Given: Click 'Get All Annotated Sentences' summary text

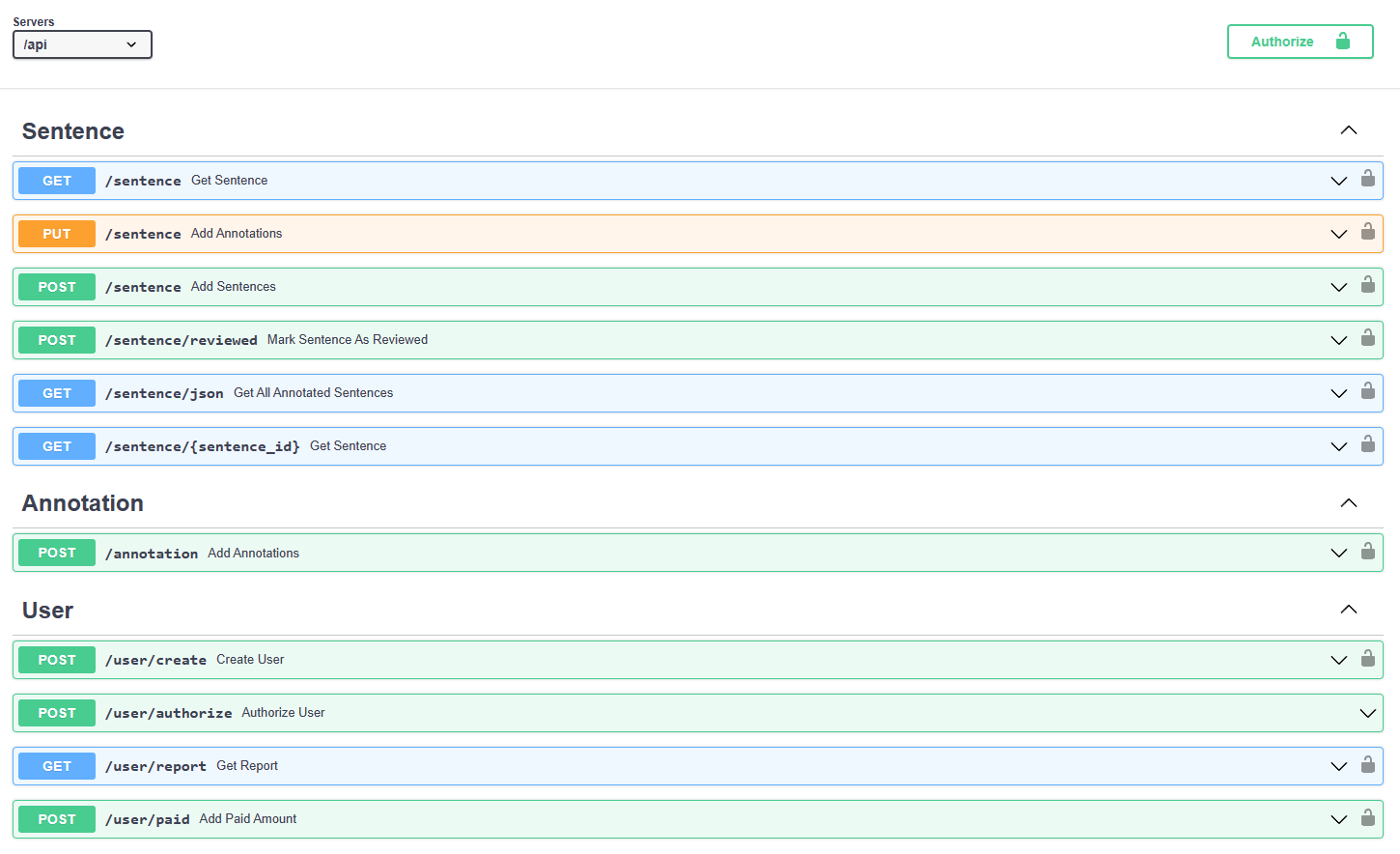Looking at the screenshot, I should 314,393.
